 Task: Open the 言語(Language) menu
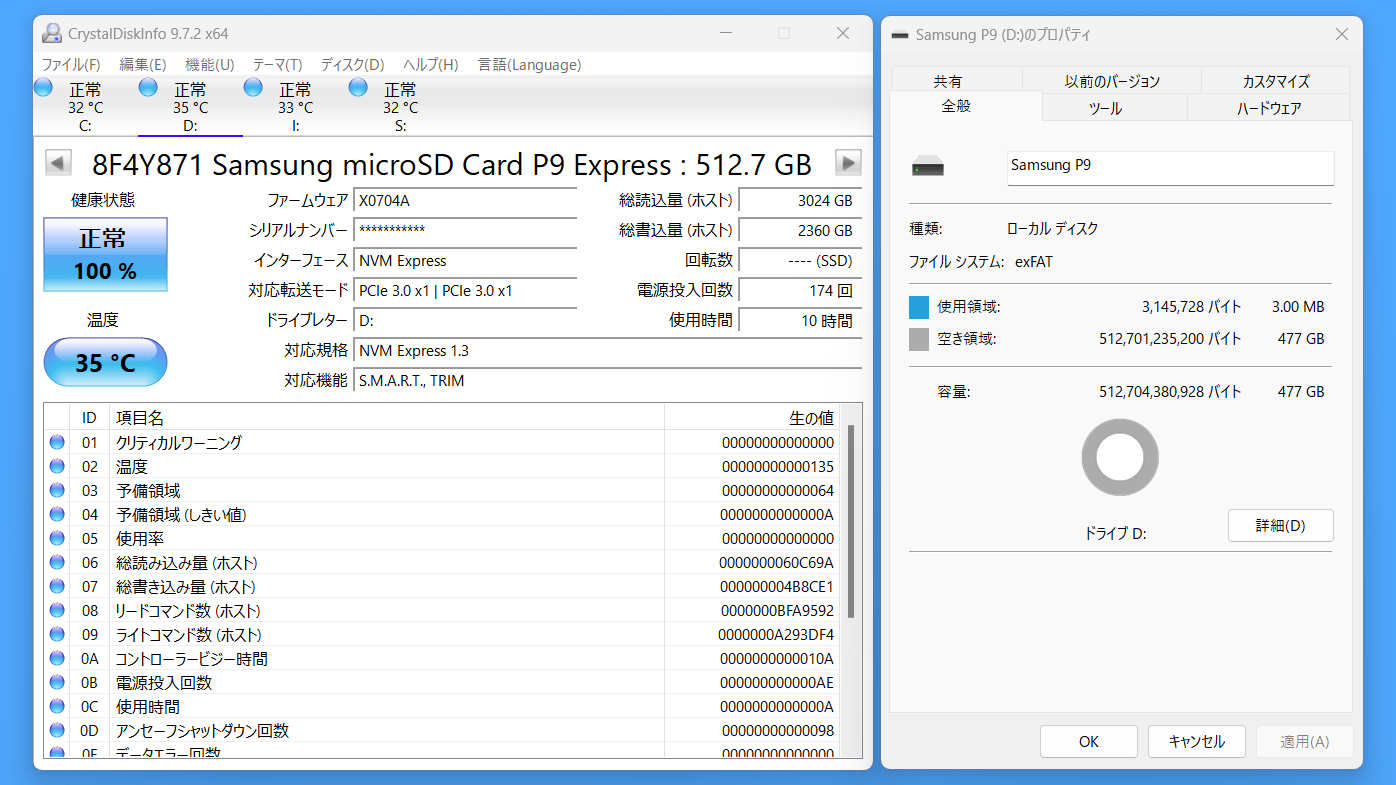pyautogui.click(x=529, y=65)
